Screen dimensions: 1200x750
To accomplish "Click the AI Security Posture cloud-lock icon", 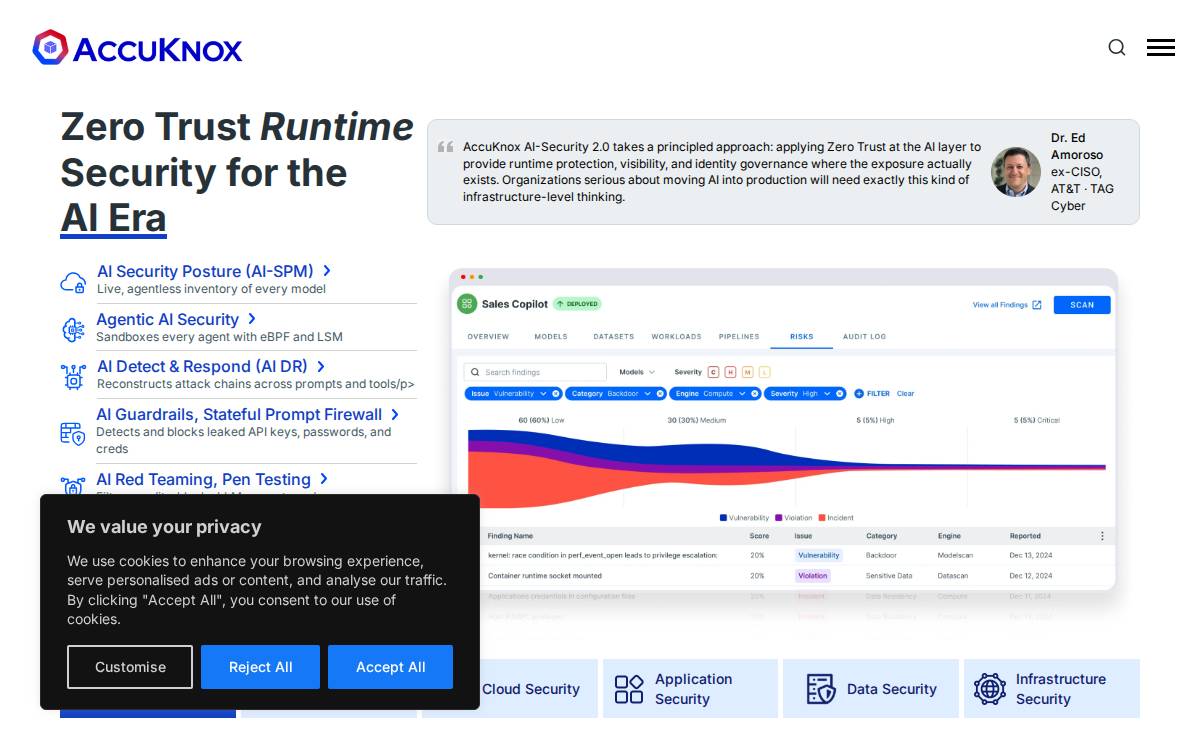I will point(73,282).
